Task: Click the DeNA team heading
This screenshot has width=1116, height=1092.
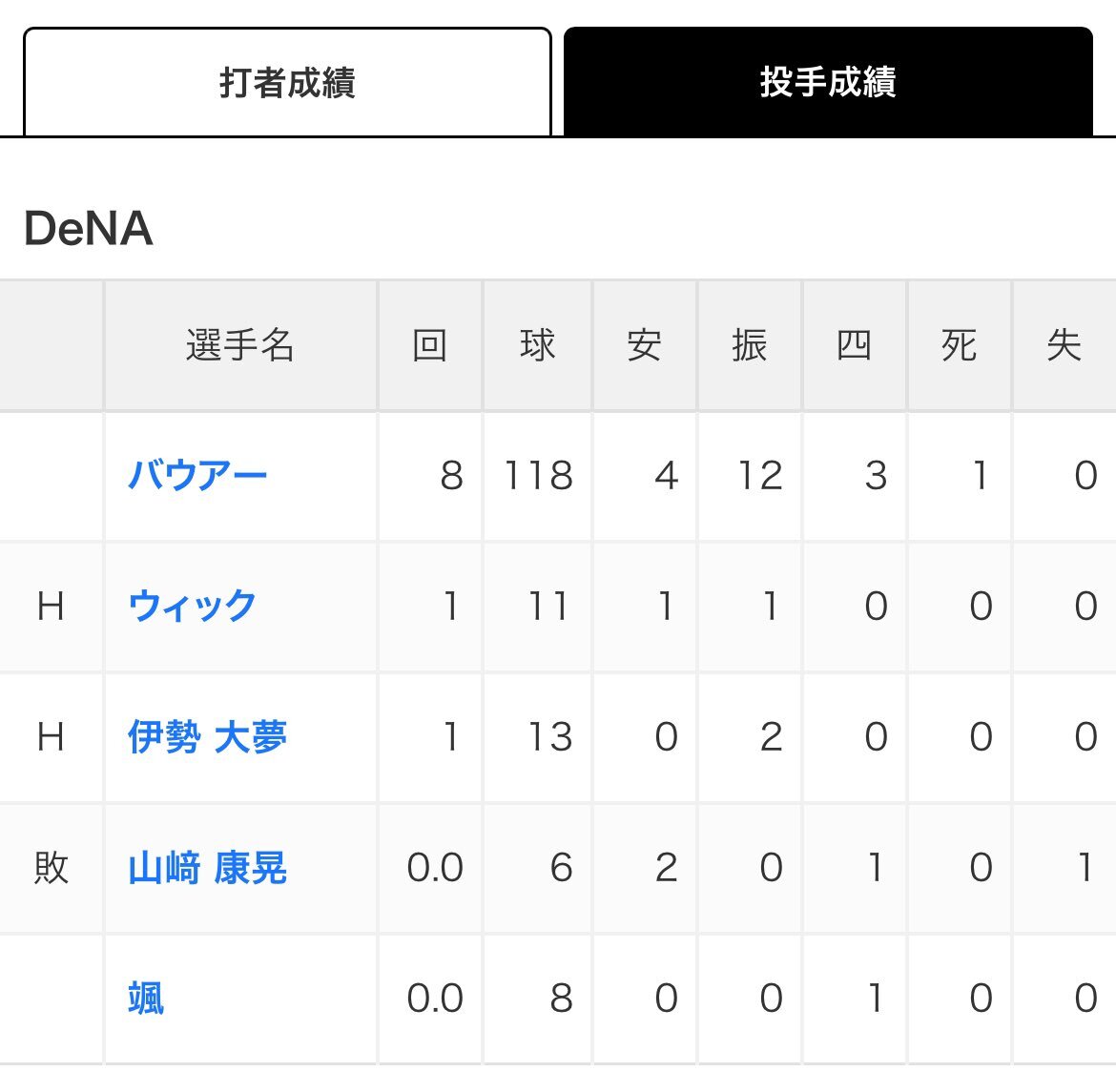Action: click(x=89, y=229)
